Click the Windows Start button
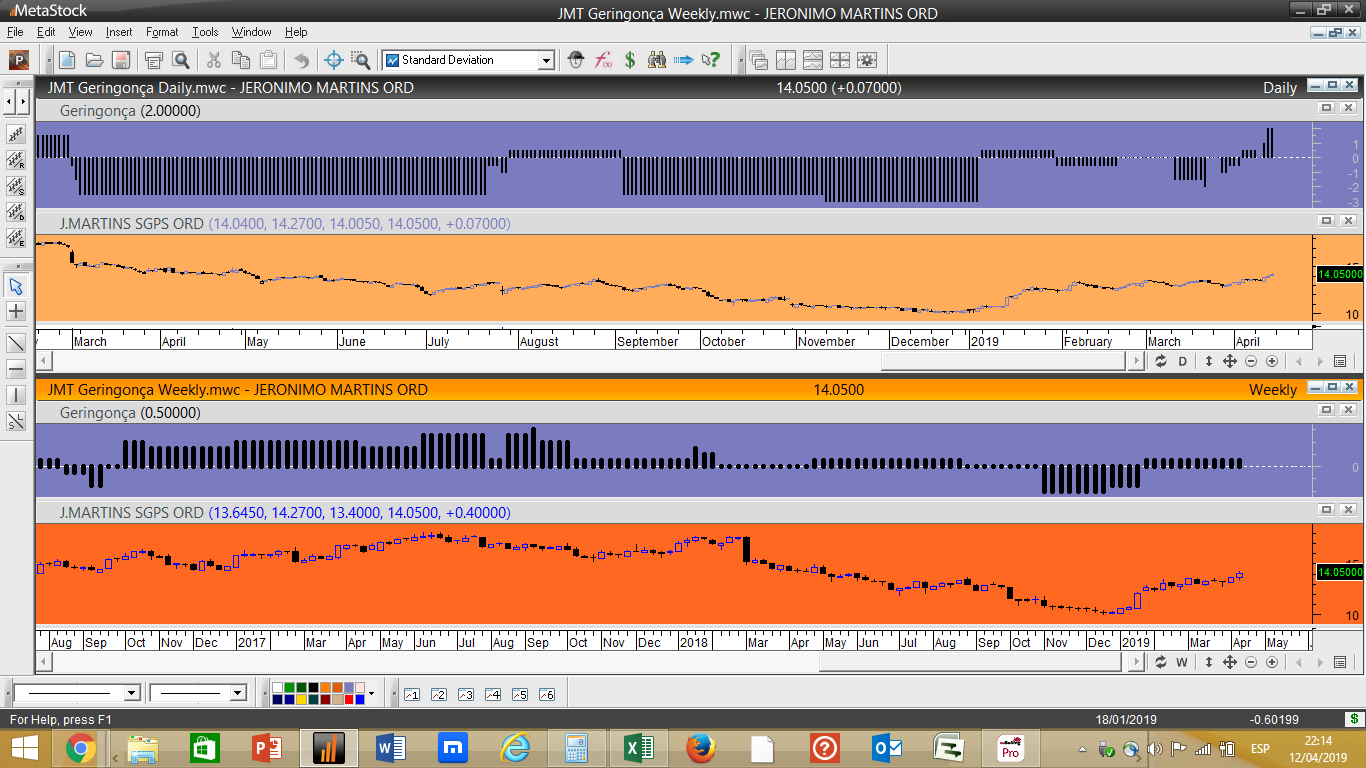1366x768 pixels. 24,747
